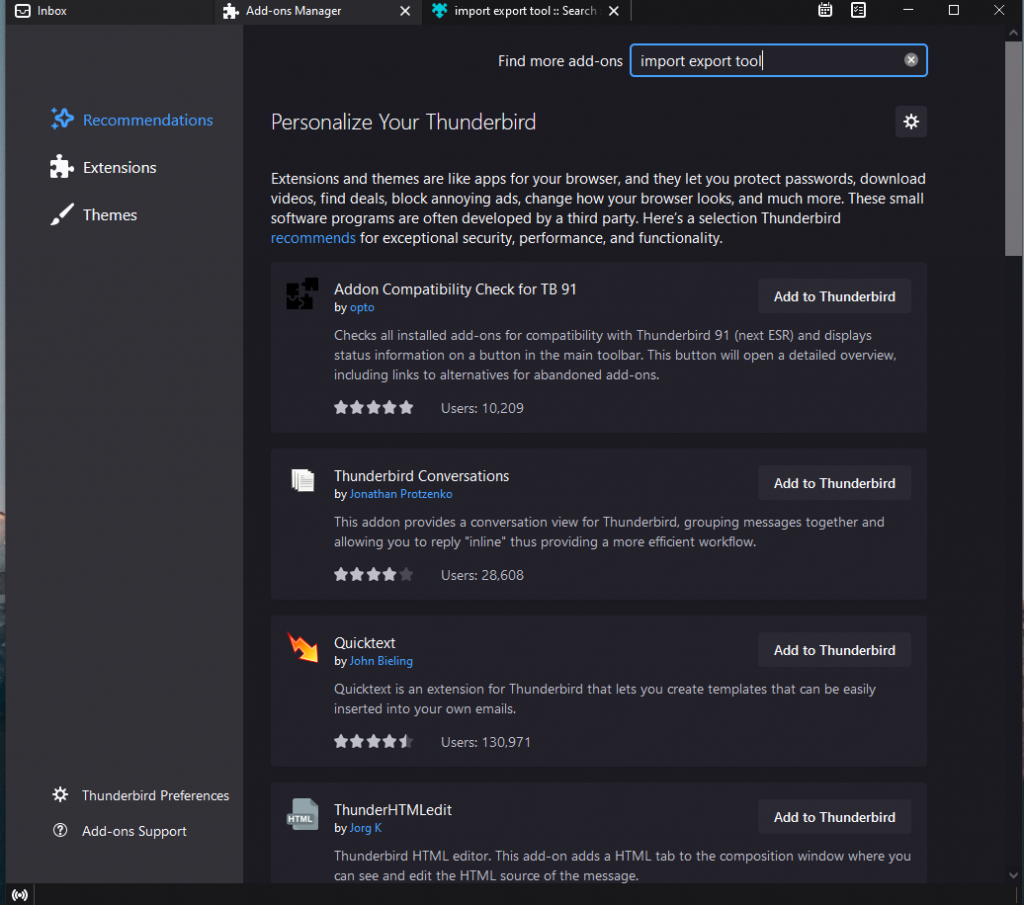Open the add-ons tools gear menu
Screen dimensions: 1024x905
point(911,121)
